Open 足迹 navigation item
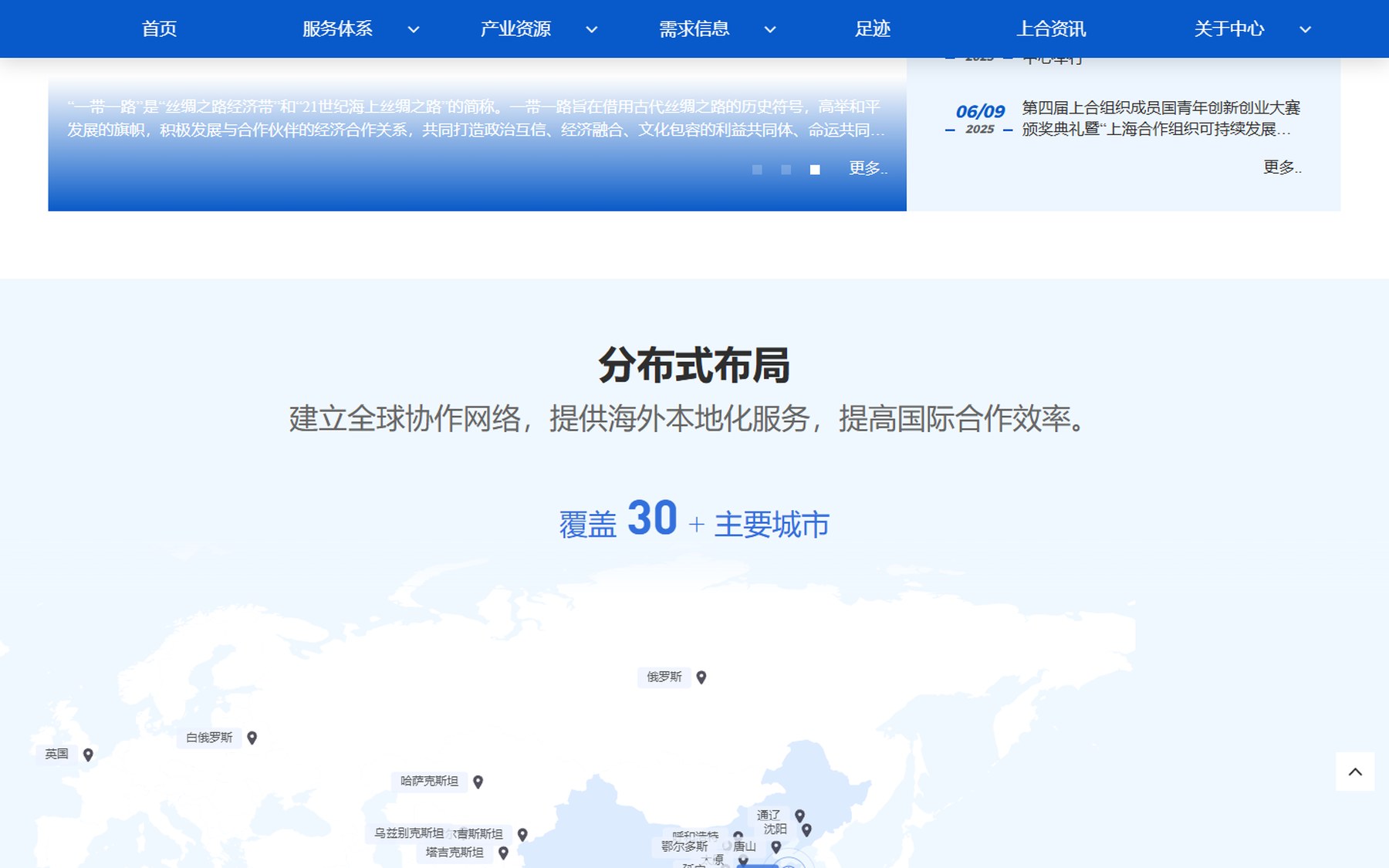 click(872, 29)
